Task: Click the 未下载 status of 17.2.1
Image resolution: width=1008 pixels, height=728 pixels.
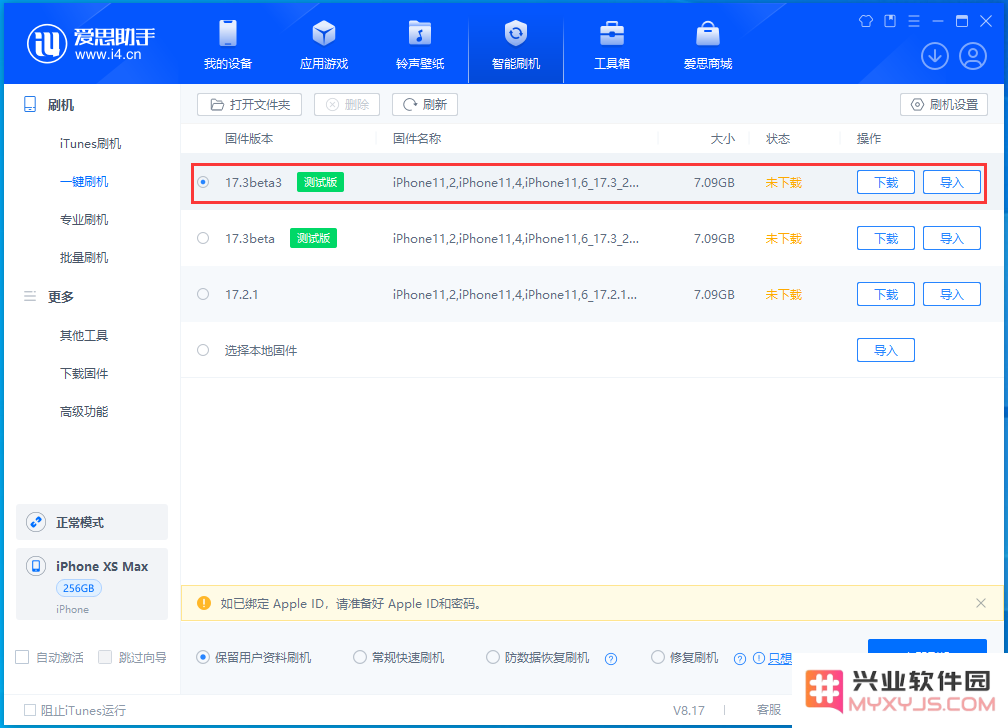Action: 784,294
